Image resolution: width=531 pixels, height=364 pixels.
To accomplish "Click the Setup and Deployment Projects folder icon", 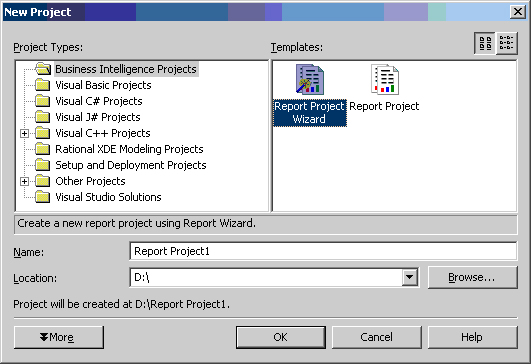I will tap(43, 165).
